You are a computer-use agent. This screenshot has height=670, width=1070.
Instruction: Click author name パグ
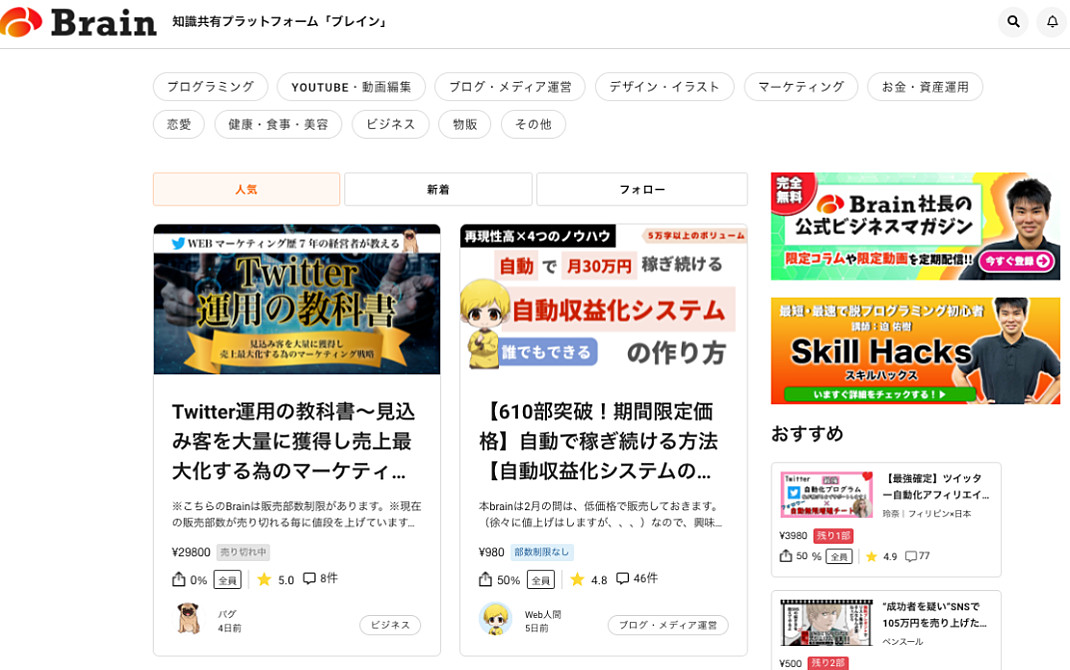click(227, 614)
